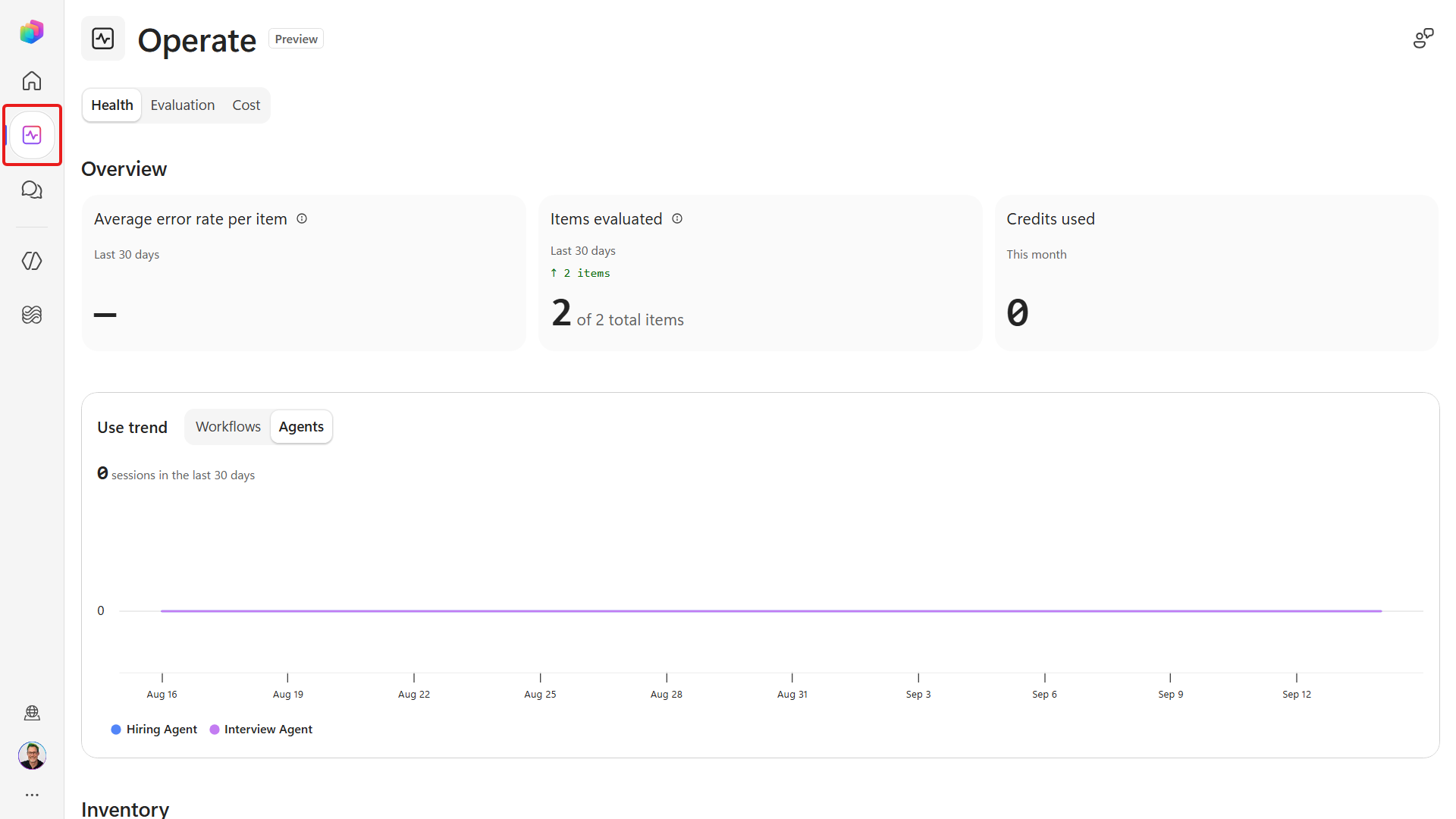Screen dimensions: 1456x819
Task: Show info tooltip for Items evaluated
Action: [677, 218]
